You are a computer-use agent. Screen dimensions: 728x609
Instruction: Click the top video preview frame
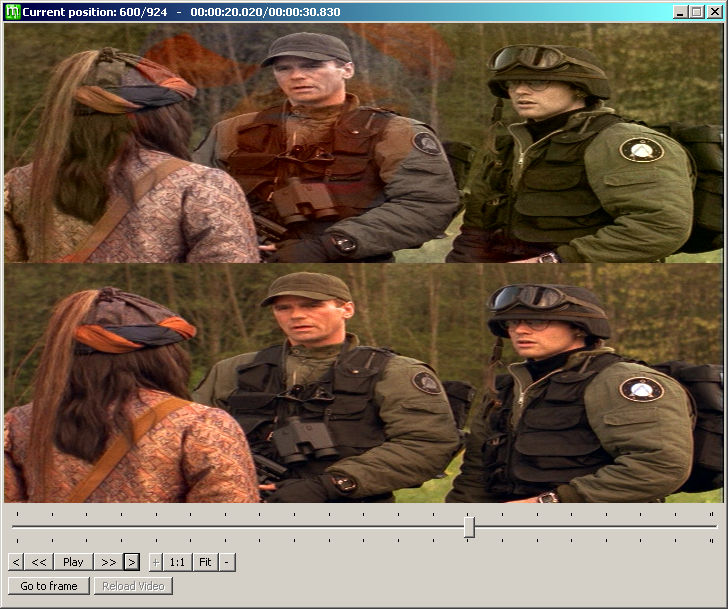[x=364, y=143]
